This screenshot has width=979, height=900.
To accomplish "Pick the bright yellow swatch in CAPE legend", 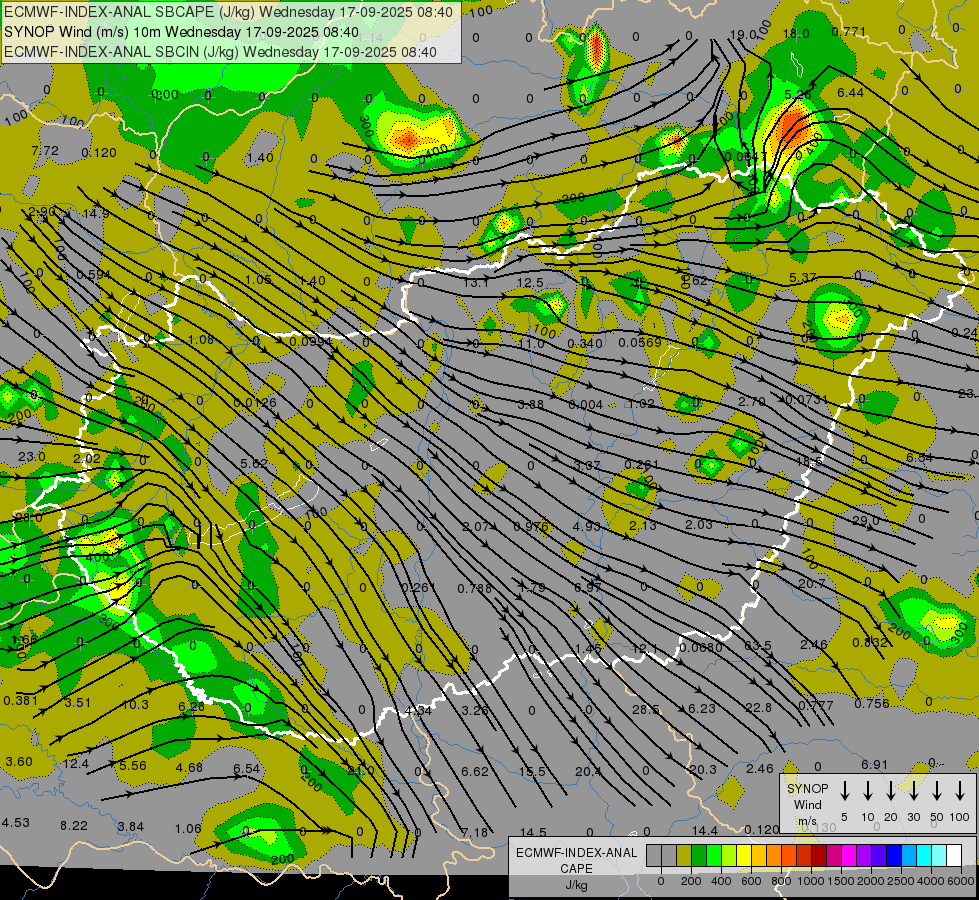I will tap(744, 855).
